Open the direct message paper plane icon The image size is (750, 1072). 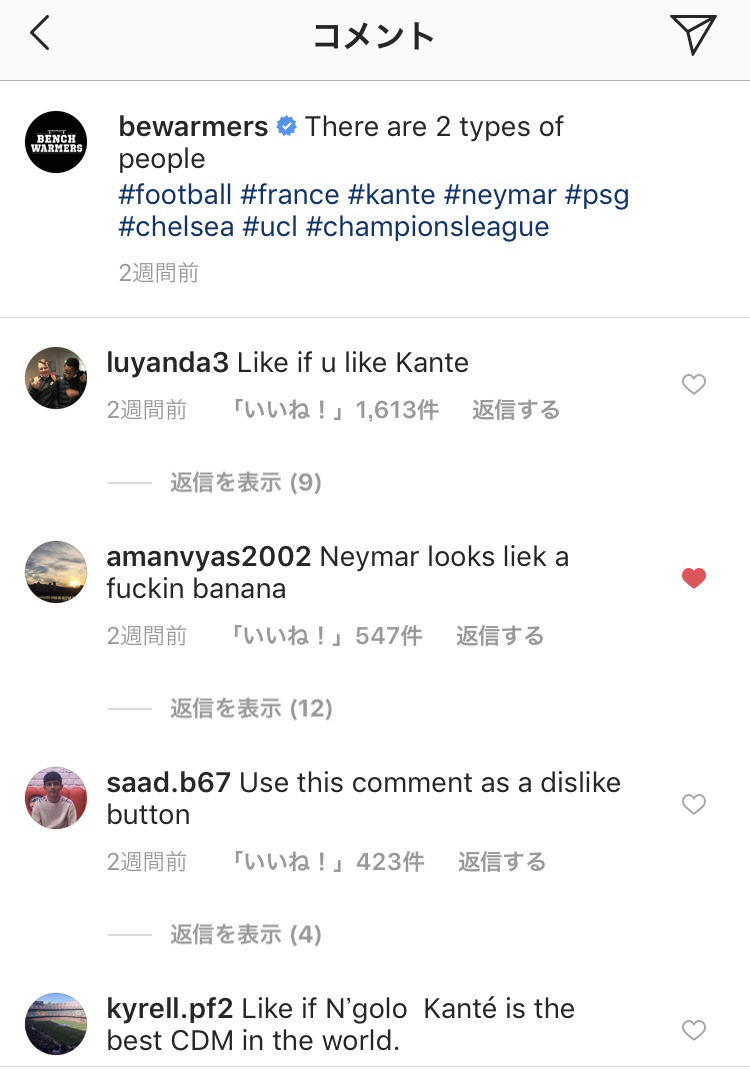tap(693, 35)
